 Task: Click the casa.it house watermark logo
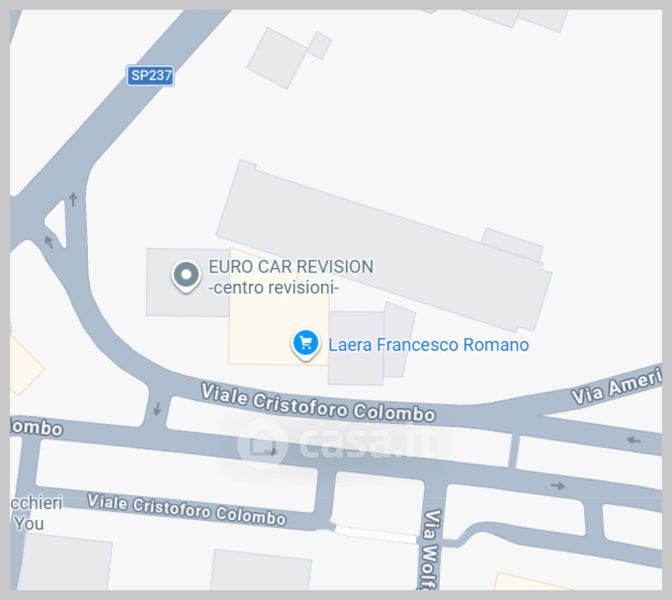coord(262,444)
